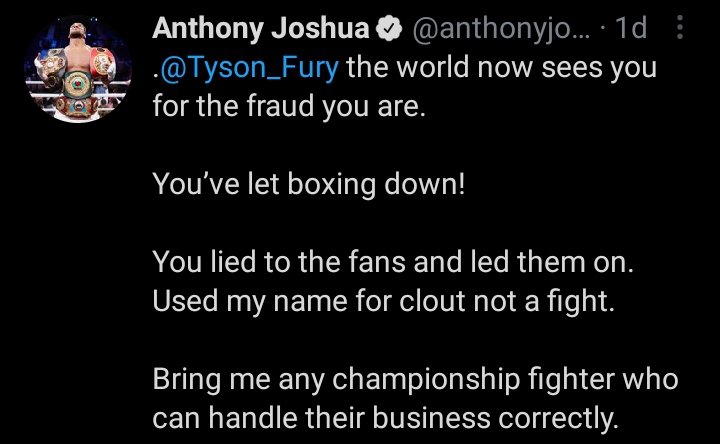Click the blue verified badge icon
720x444 pixels.
tap(389, 28)
